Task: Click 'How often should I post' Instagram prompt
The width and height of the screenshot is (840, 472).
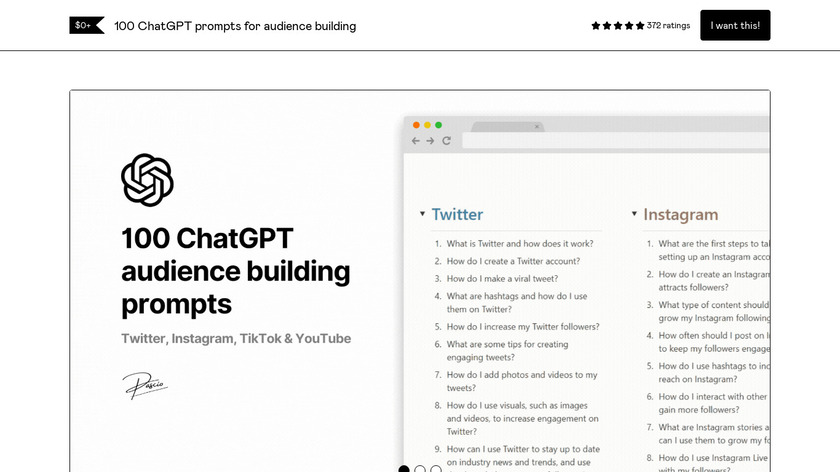Action: [714, 342]
